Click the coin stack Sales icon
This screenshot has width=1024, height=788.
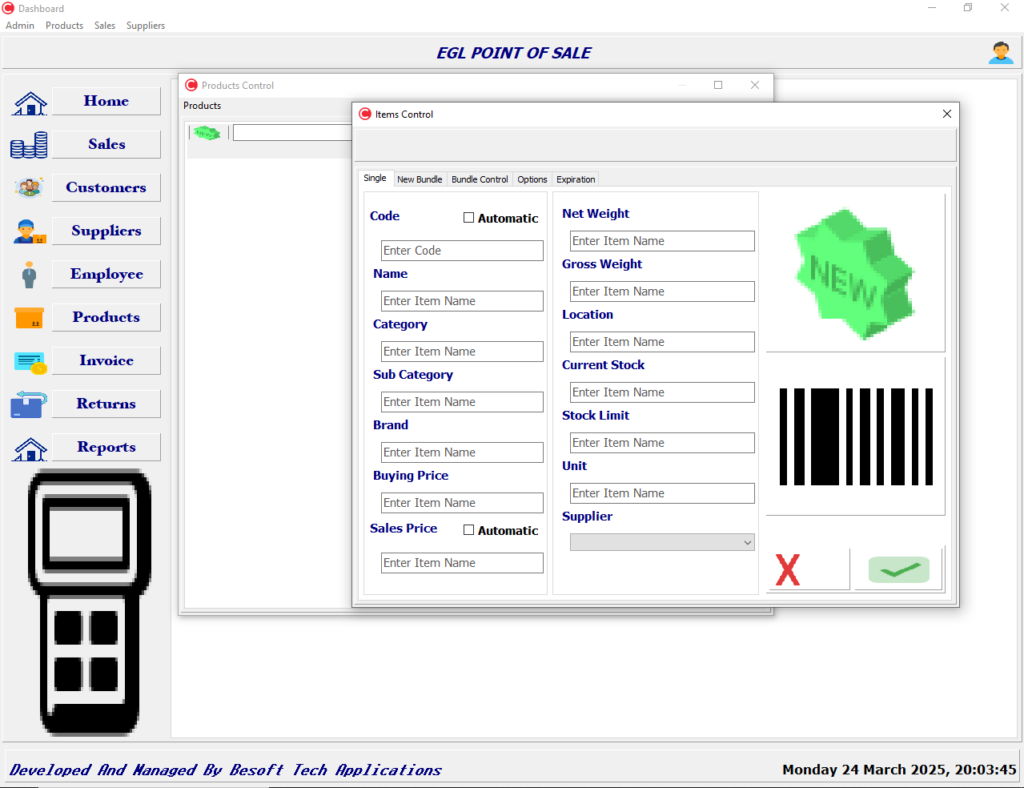click(x=29, y=145)
